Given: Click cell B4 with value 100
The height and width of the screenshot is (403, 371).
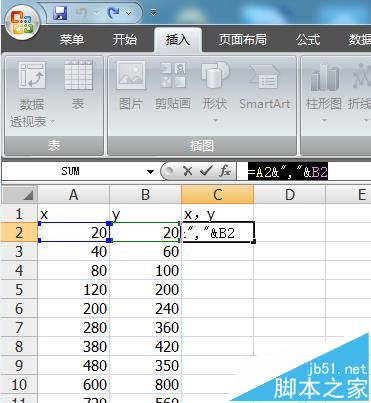Looking at the screenshot, I should (146, 270).
